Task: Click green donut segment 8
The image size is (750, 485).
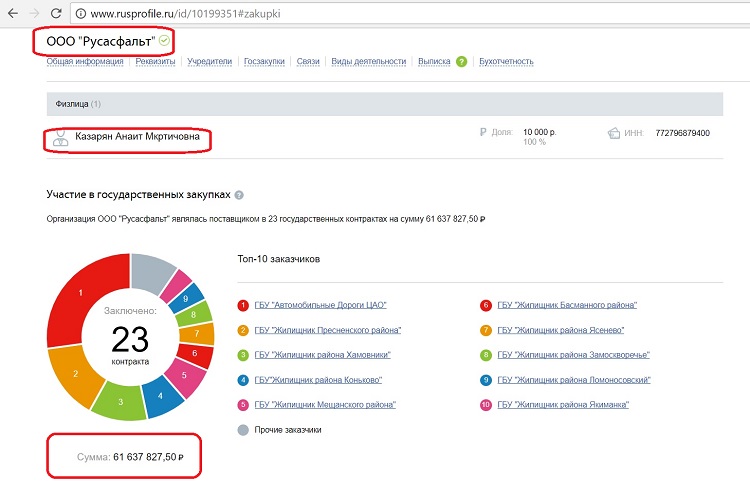Action: pos(193,315)
